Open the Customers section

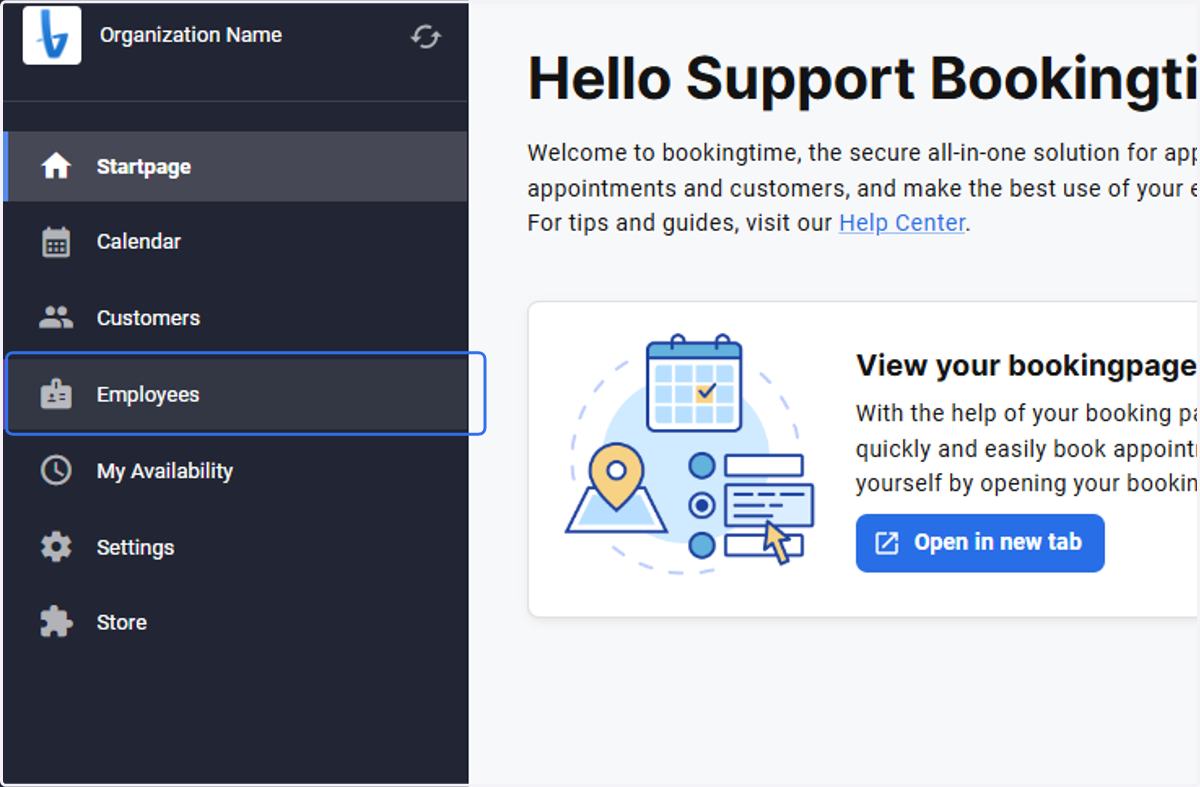pos(236,318)
